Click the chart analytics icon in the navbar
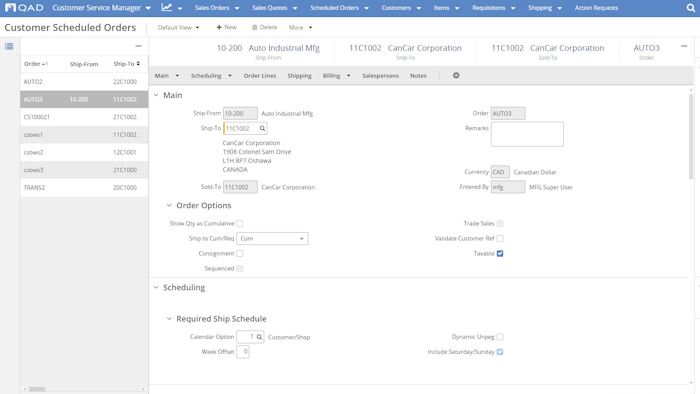The height and width of the screenshot is (394, 700). tap(167, 7)
